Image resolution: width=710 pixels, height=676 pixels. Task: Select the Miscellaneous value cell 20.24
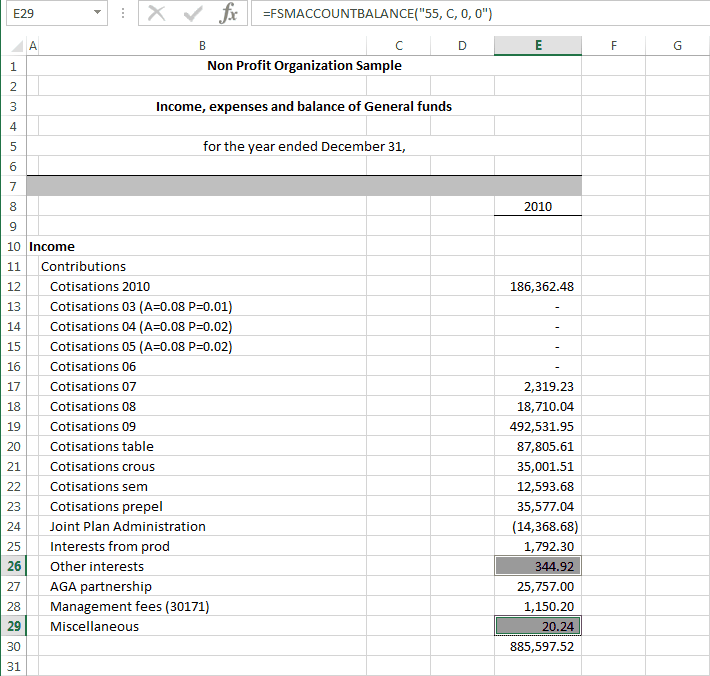point(538,626)
